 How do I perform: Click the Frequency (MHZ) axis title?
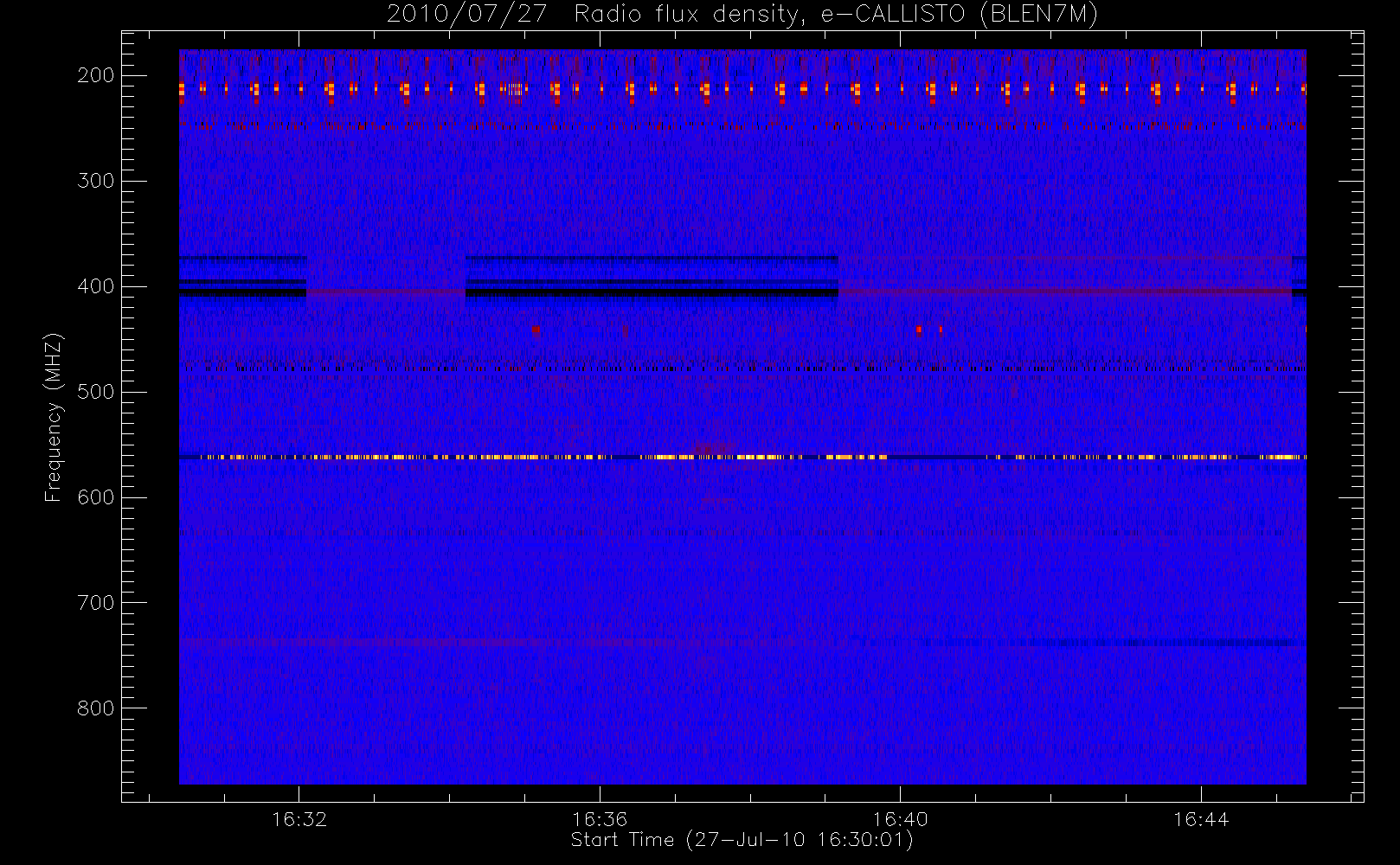[54, 417]
